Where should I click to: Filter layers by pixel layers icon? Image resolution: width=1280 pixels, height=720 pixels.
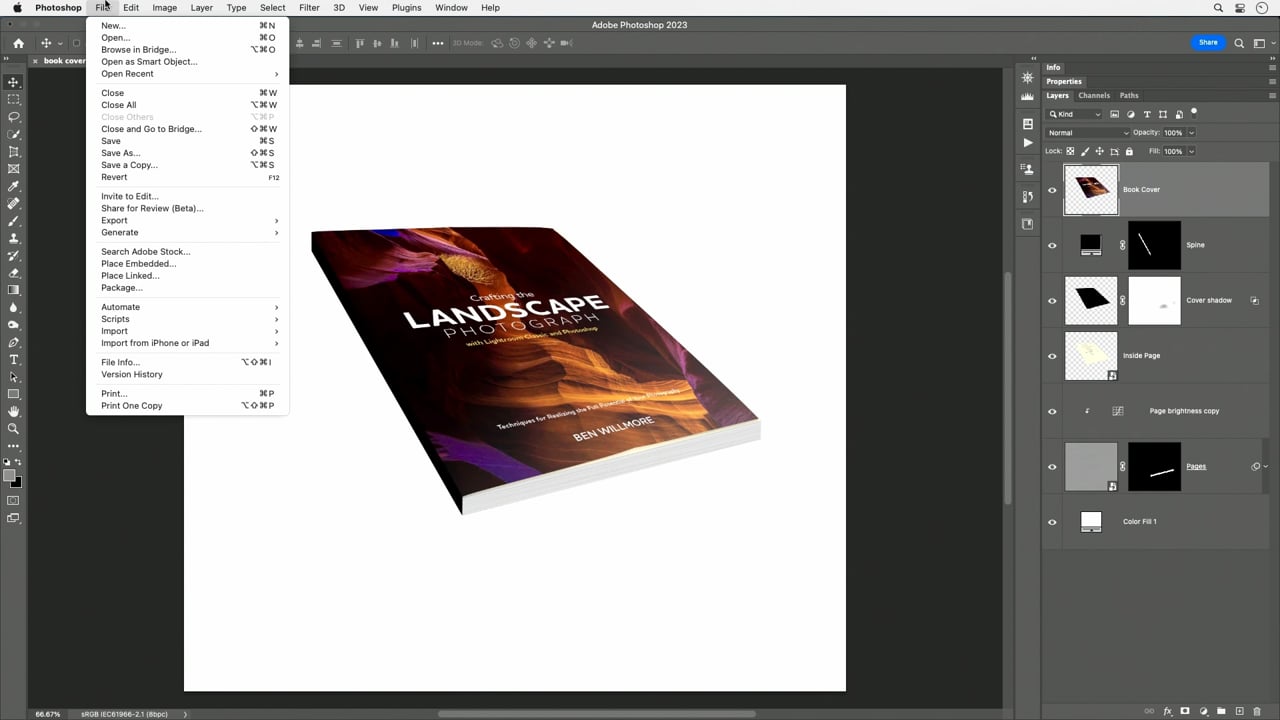click(x=1115, y=114)
